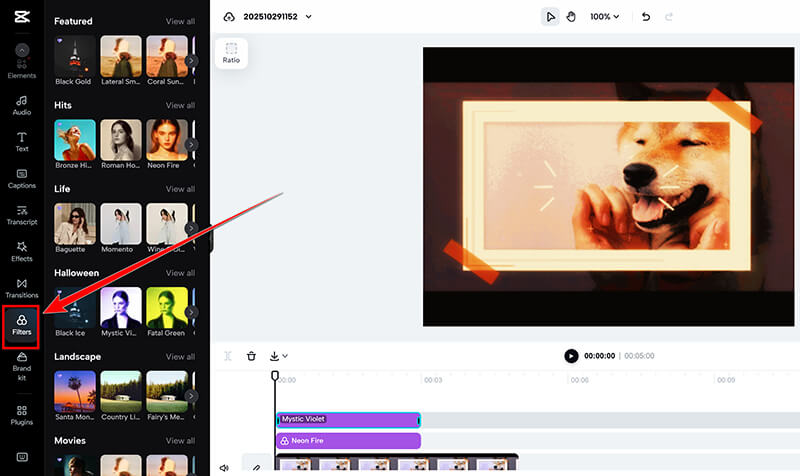The height and width of the screenshot is (476, 800).
Task: Open the Transitions panel
Action: pyautogui.click(x=21, y=288)
